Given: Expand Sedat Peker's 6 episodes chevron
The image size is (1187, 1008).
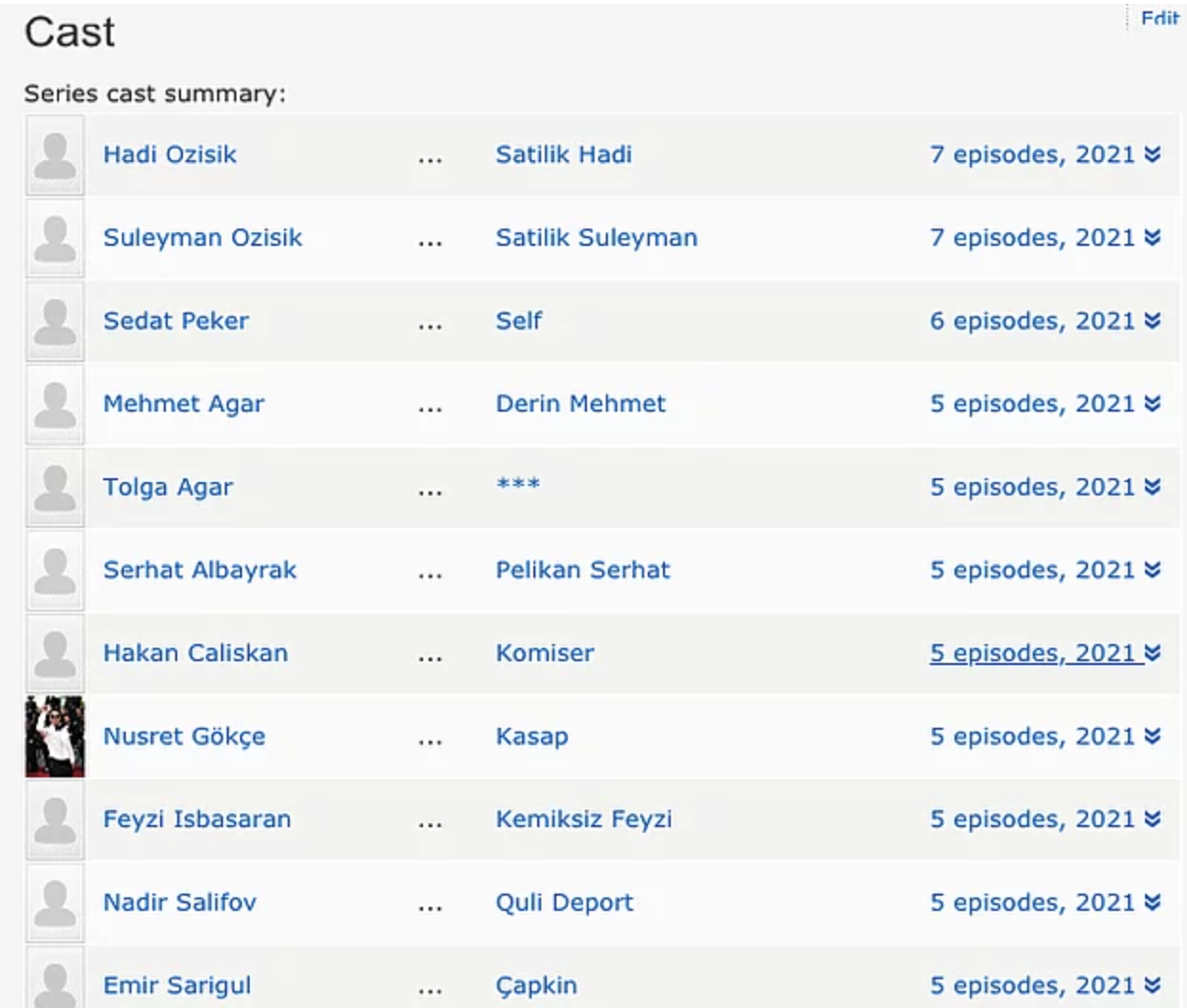Looking at the screenshot, I should click(x=1153, y=321).
